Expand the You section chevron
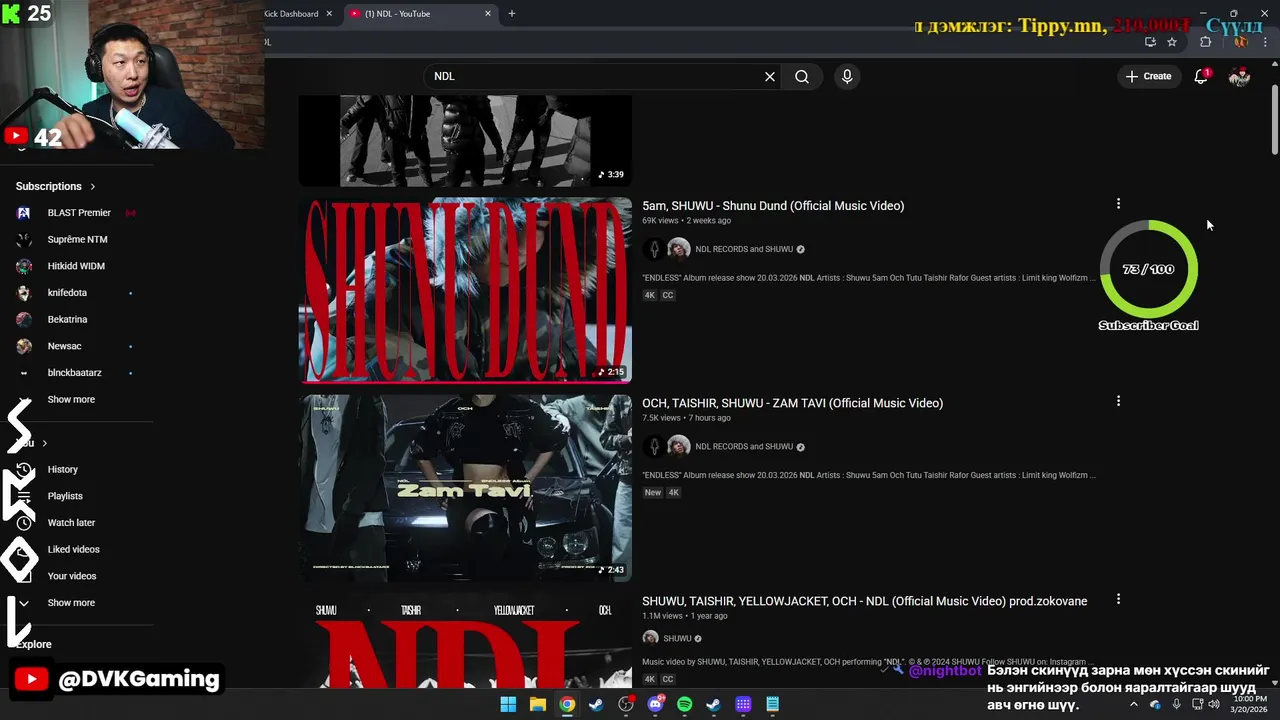Screen dimensions: 1280x720 pos(44,443)
